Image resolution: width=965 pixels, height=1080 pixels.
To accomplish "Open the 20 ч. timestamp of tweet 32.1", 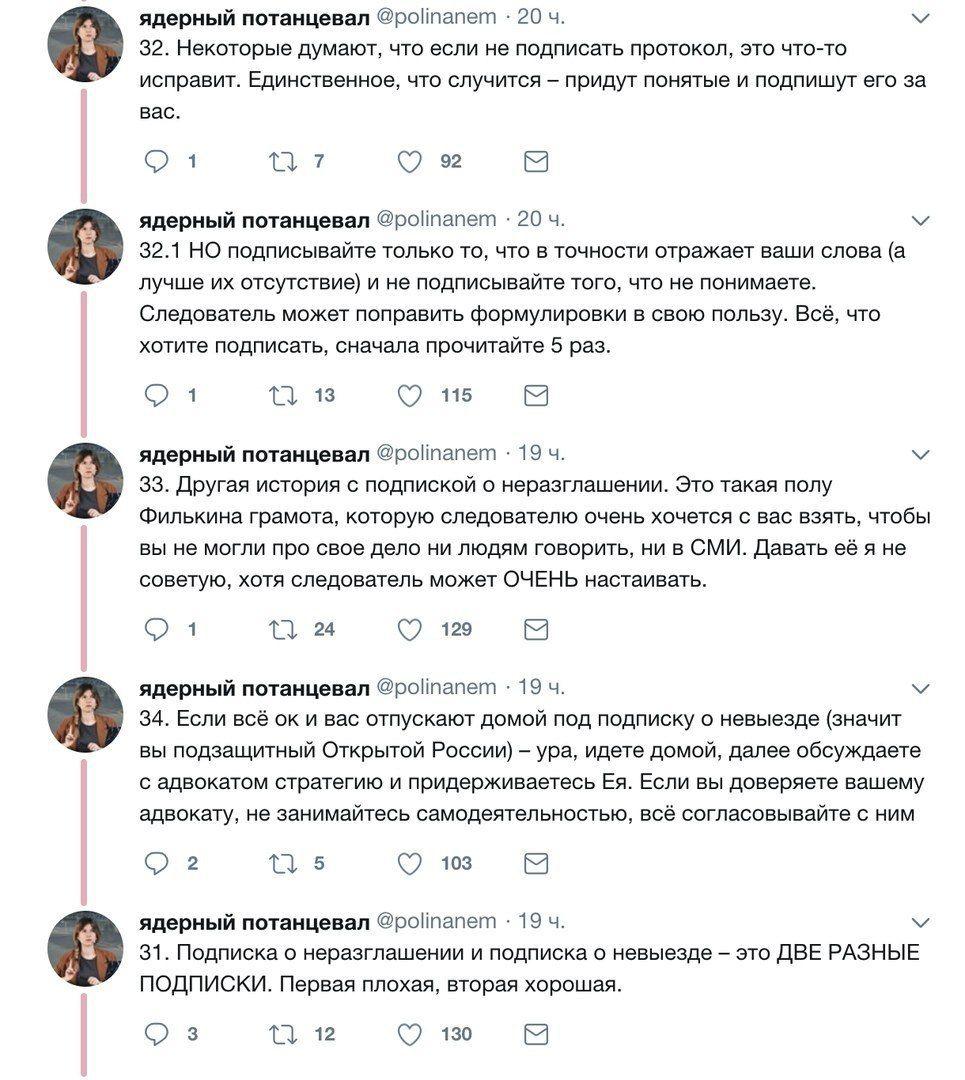I will (x=541, y=220).
